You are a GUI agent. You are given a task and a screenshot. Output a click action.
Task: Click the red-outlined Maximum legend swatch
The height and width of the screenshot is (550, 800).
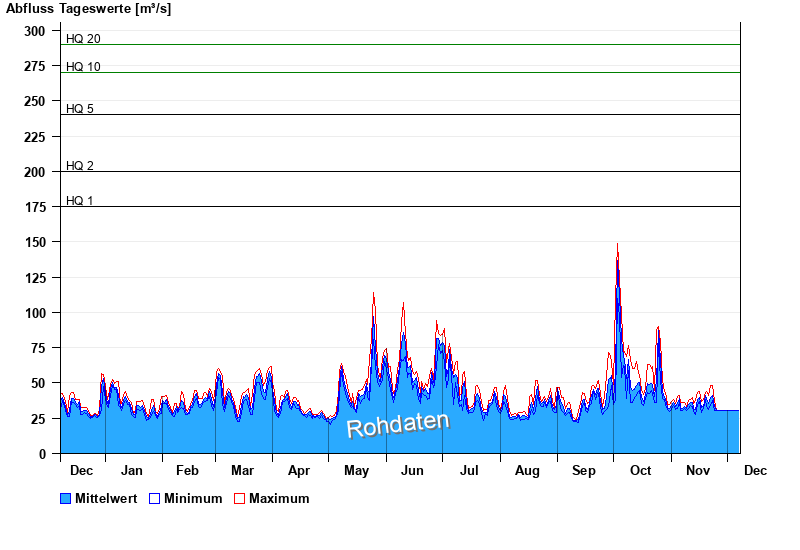(239, 498)
